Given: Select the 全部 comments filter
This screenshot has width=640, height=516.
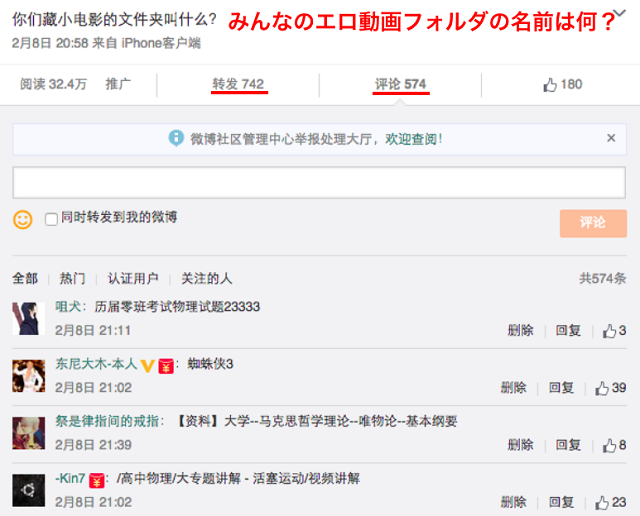Looking at the screenshot, I should pyautogui.click(x=25, y=278).
